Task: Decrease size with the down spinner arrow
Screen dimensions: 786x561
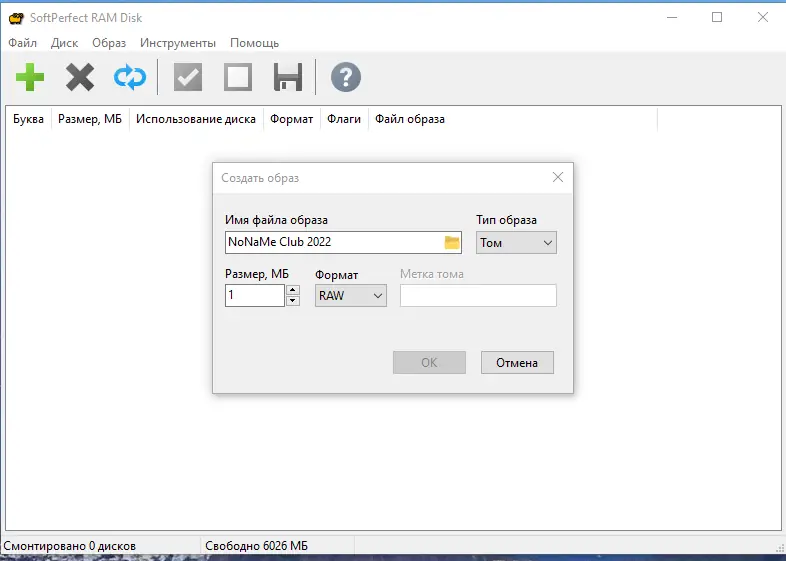Action: pos(293,301)
